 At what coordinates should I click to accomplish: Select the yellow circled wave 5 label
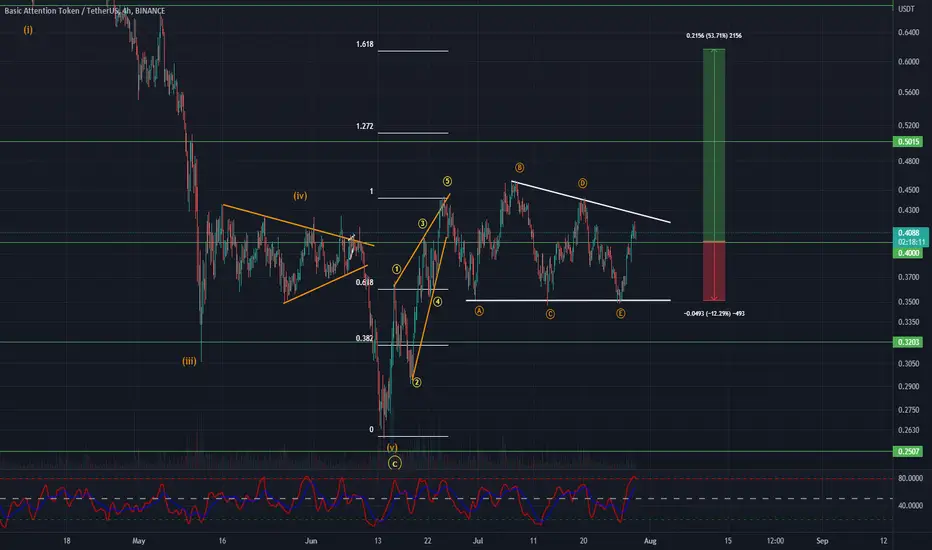pos(448,181)
